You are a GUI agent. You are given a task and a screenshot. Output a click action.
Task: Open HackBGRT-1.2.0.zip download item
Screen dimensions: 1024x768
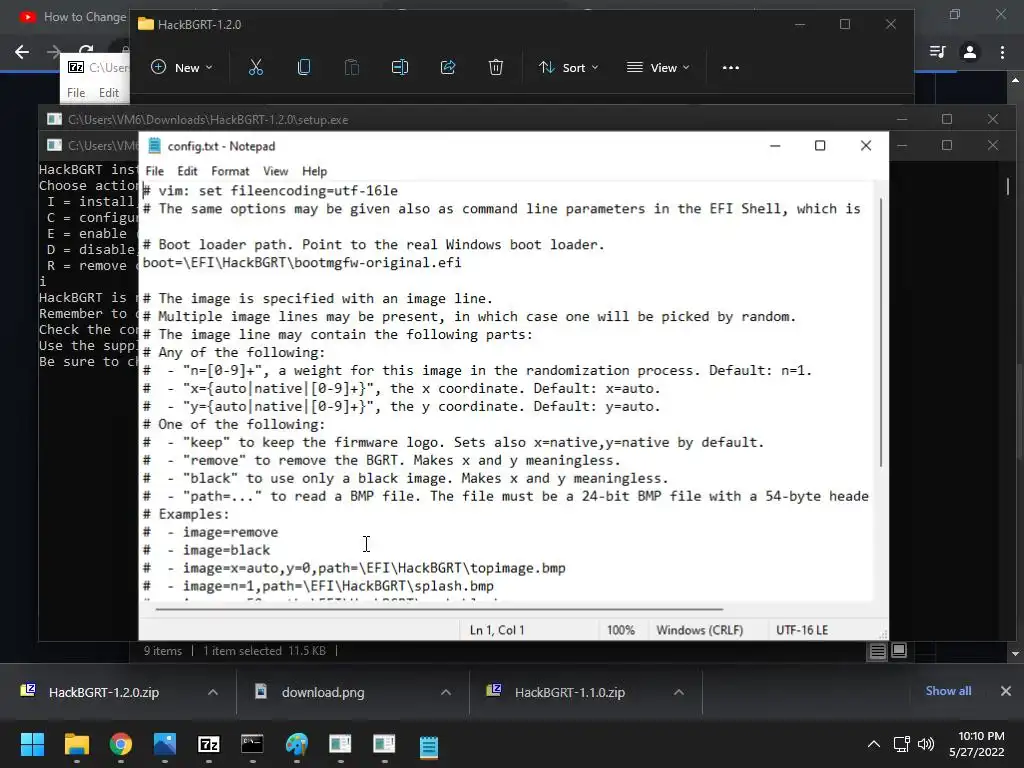click(103, 692)
